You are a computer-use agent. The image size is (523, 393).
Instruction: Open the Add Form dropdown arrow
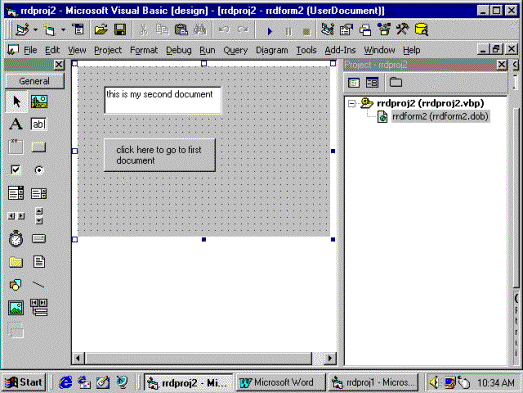[x=63, y=30]
